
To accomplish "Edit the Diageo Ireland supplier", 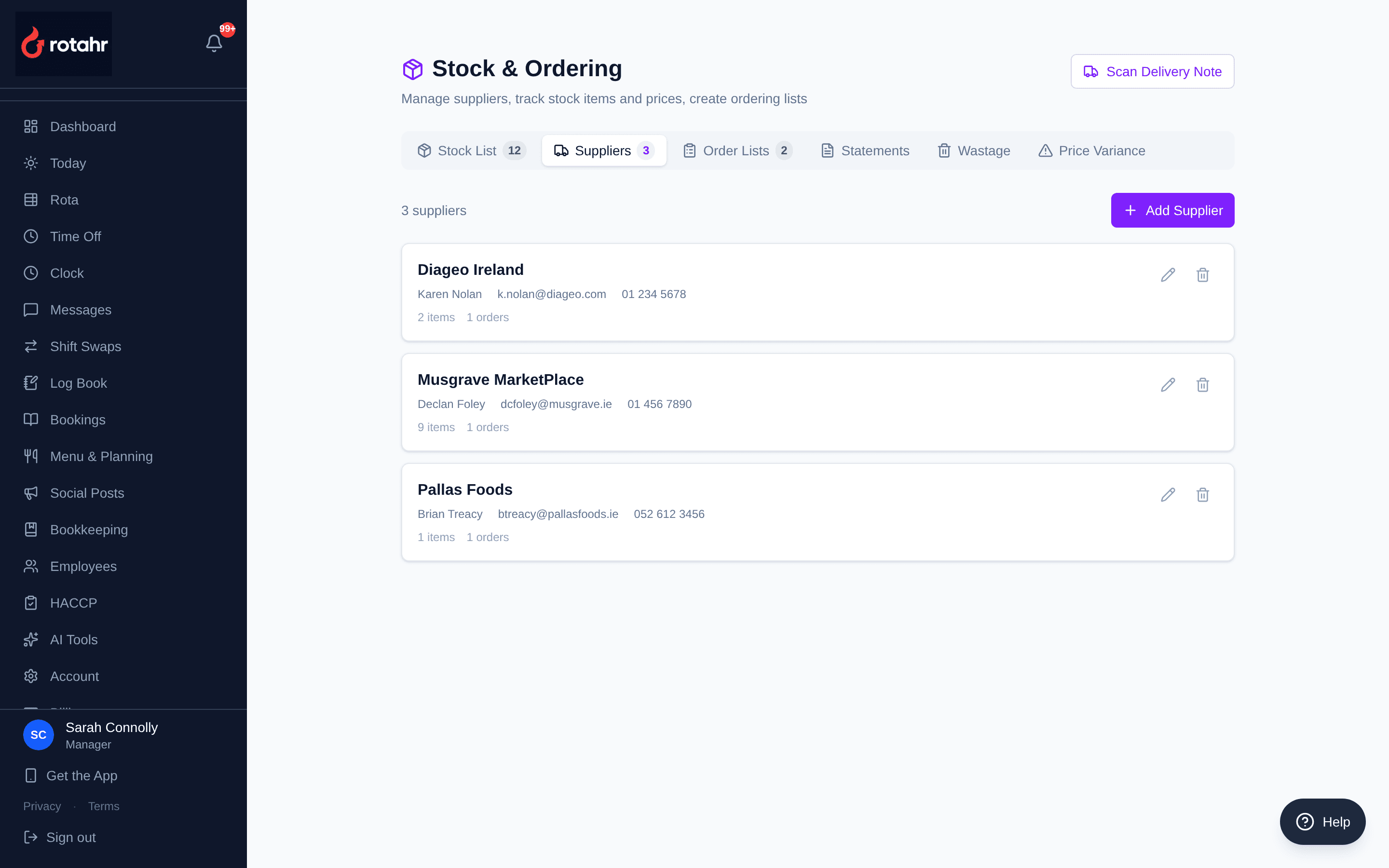I will (1168, 275).
